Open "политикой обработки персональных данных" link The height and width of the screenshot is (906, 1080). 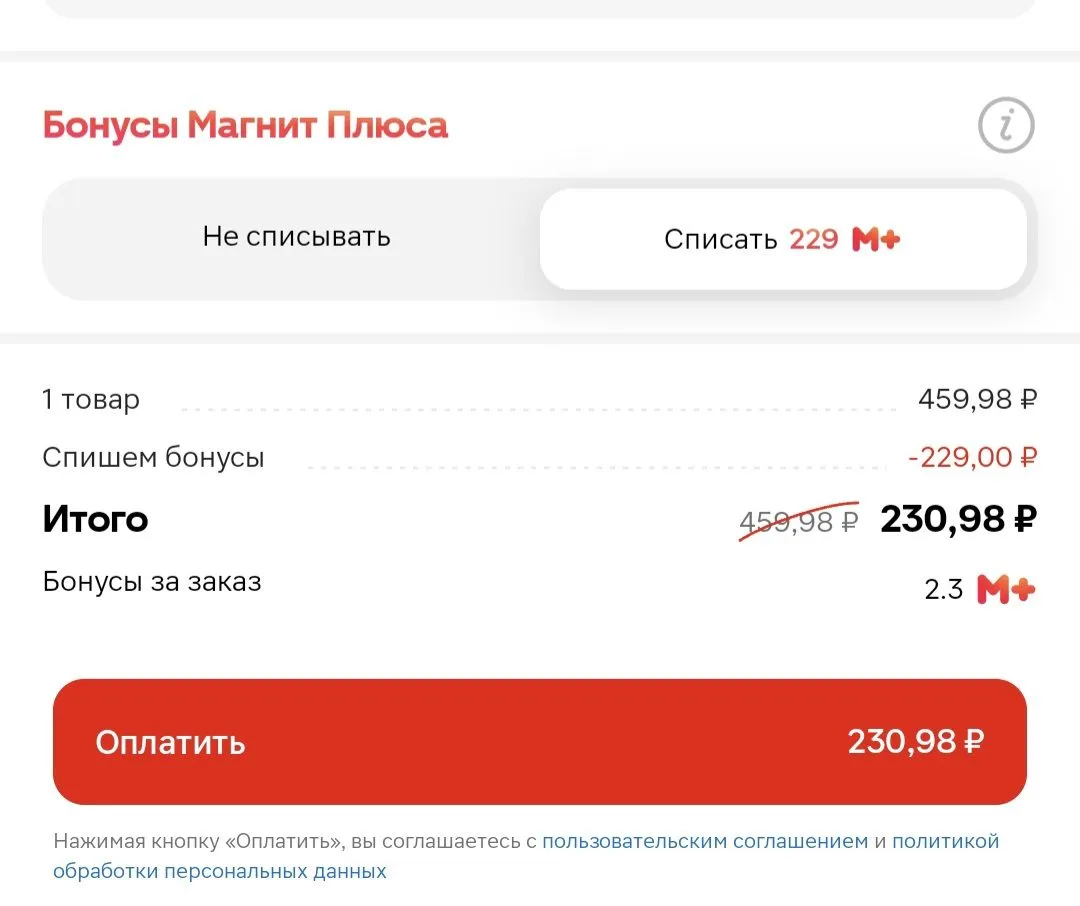click(x=526, y=856)
